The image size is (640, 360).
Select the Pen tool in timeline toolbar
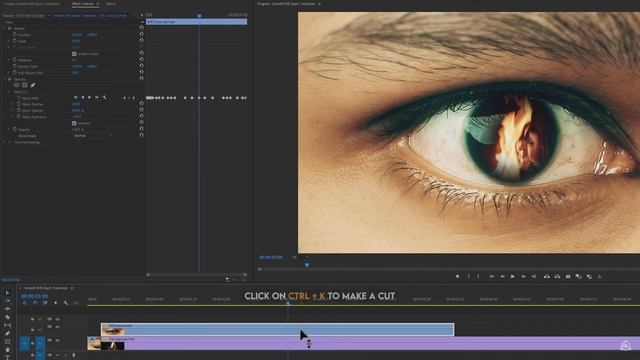(7, 333)
